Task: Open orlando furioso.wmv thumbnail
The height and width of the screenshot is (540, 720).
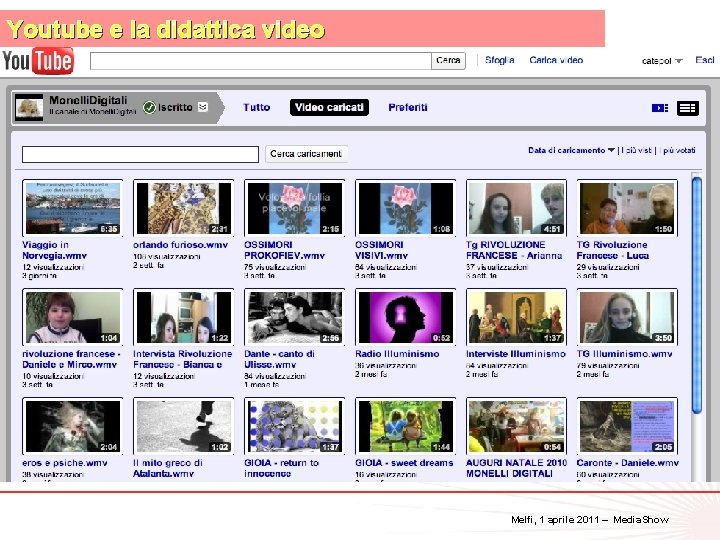Action: tap(184, 208)
